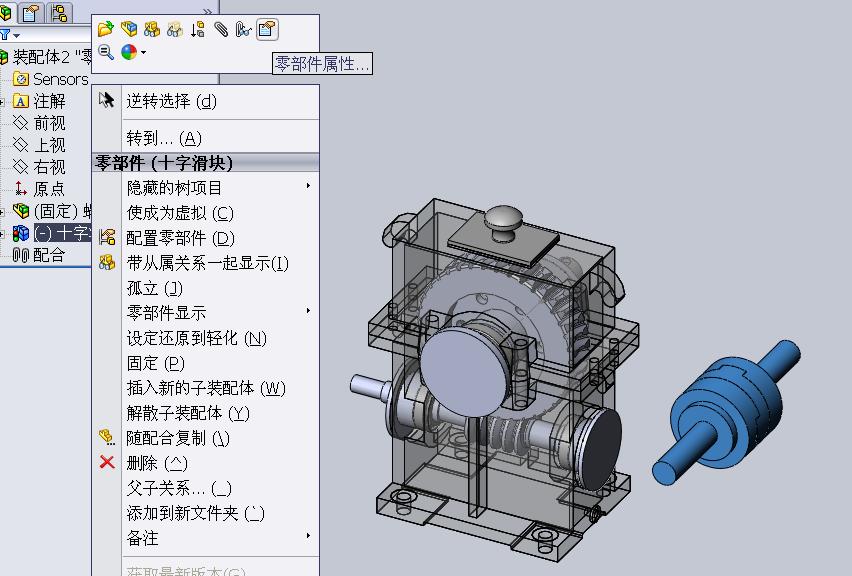The width and height of the screenshot is (852, 576).
Task: Choose 删除 delete menu entry
Action: 205,463
